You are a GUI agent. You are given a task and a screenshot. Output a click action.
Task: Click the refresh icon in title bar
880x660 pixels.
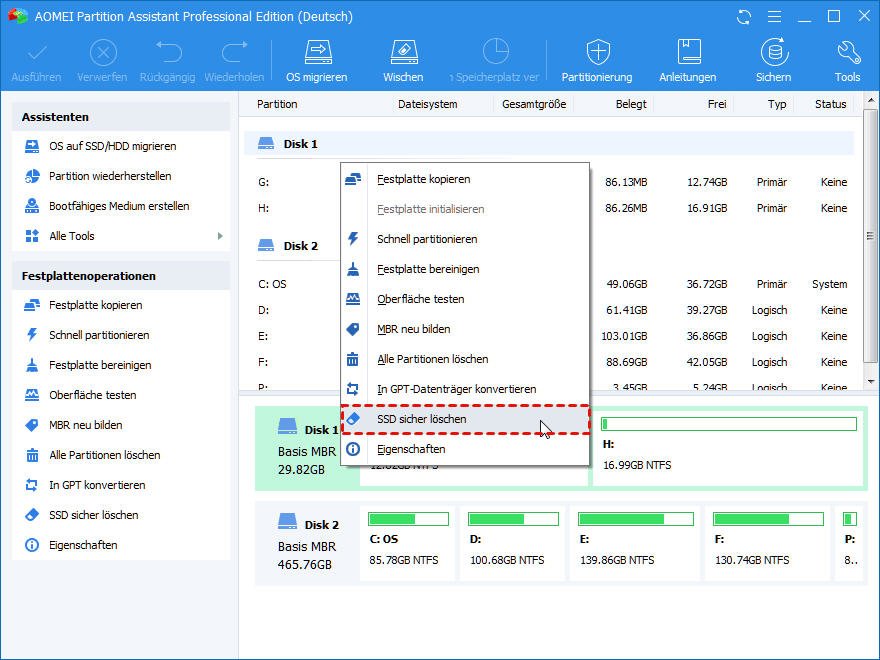tap(744, 17)
